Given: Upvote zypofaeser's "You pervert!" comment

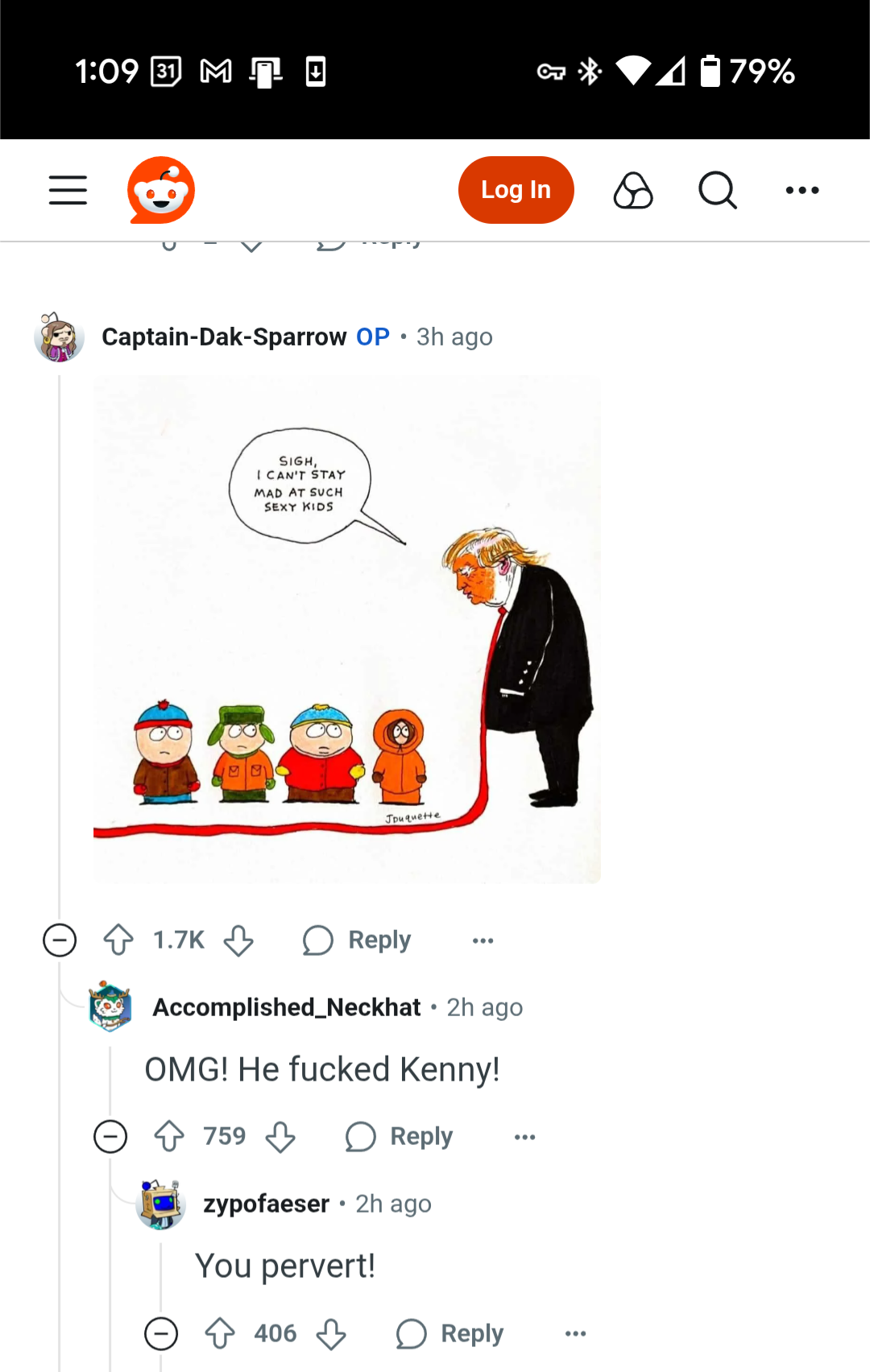Looking at the screenshot, I should [x=220, y=1333].
